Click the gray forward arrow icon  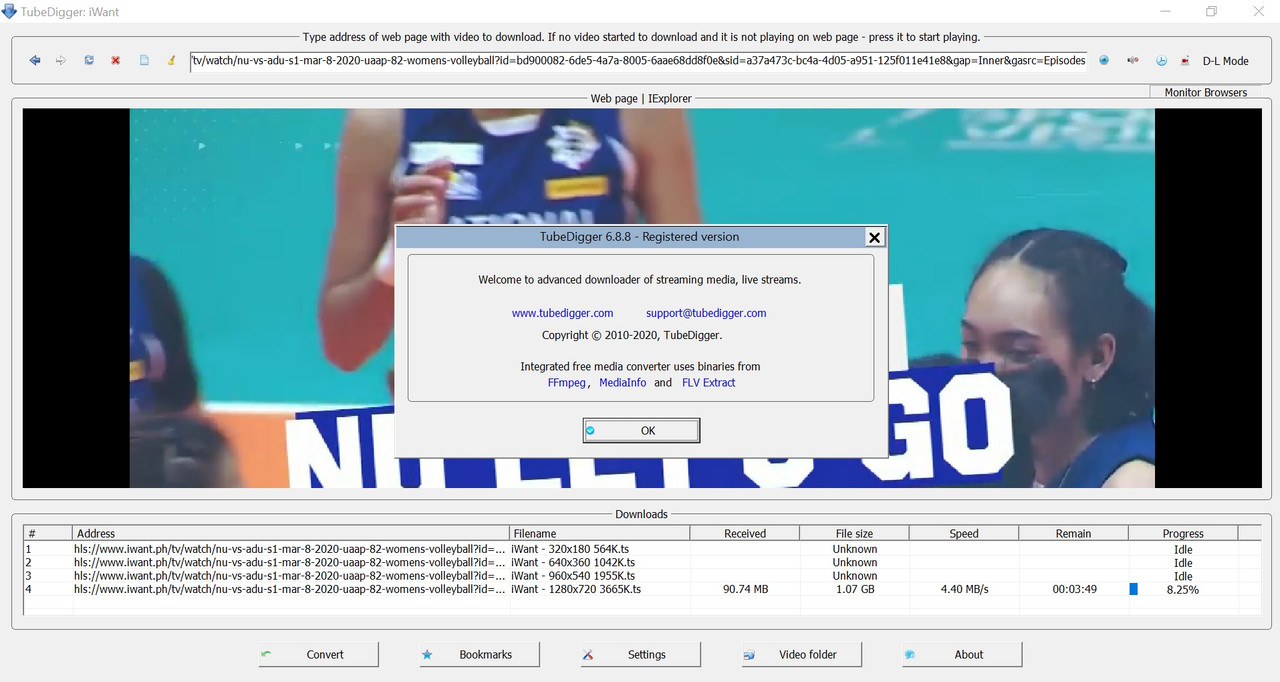(61, 61)
